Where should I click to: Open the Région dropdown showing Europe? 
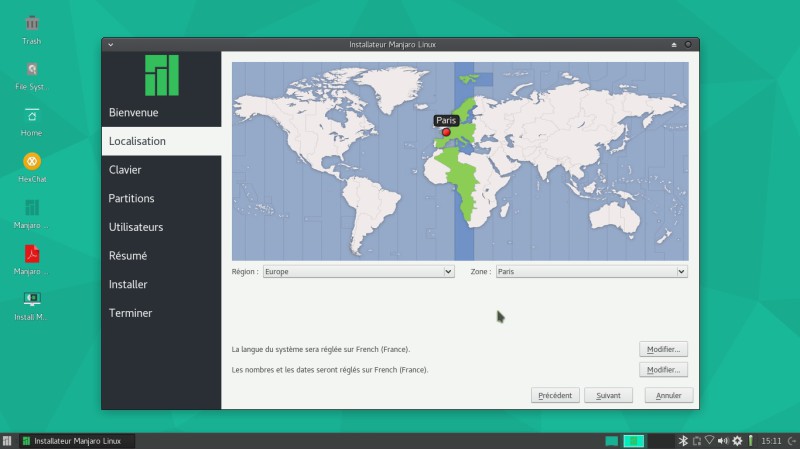point(358,271)
